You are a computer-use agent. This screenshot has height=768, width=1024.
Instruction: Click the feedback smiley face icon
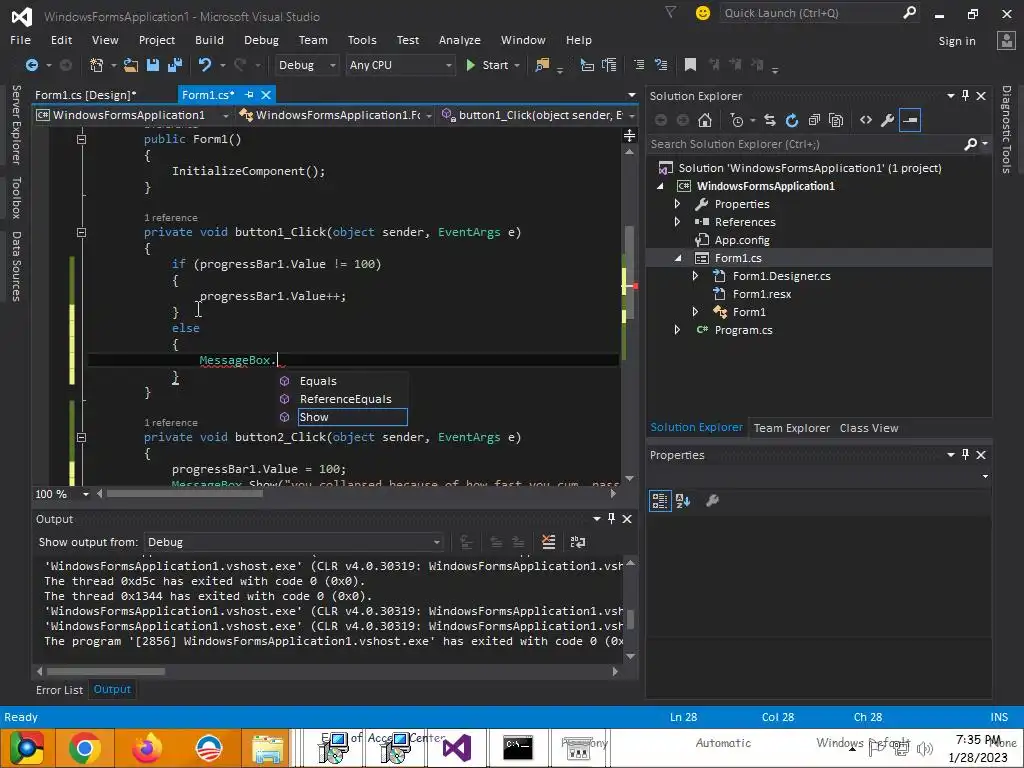703,13
